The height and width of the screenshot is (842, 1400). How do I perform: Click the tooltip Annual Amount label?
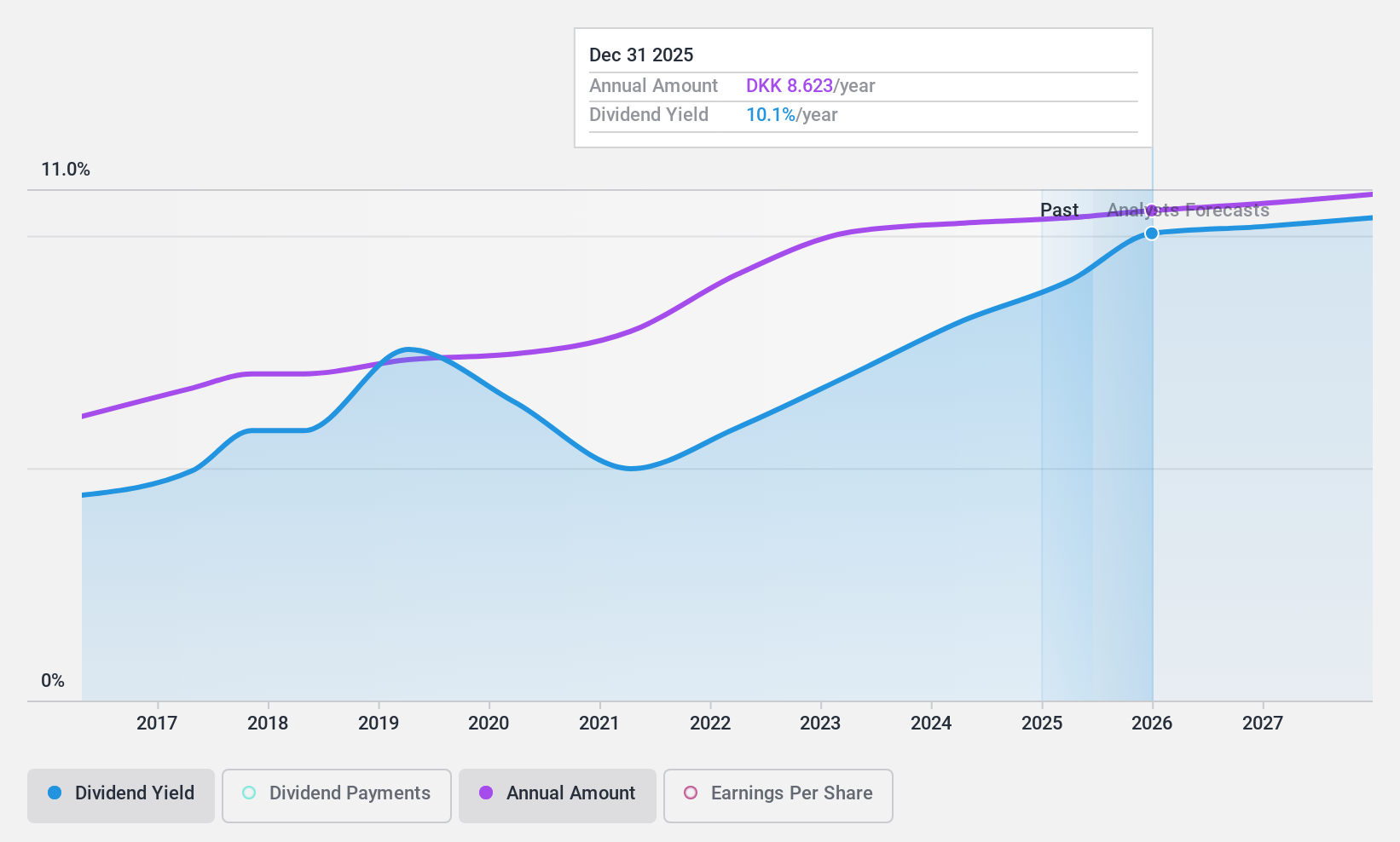(x=654, y=86)
